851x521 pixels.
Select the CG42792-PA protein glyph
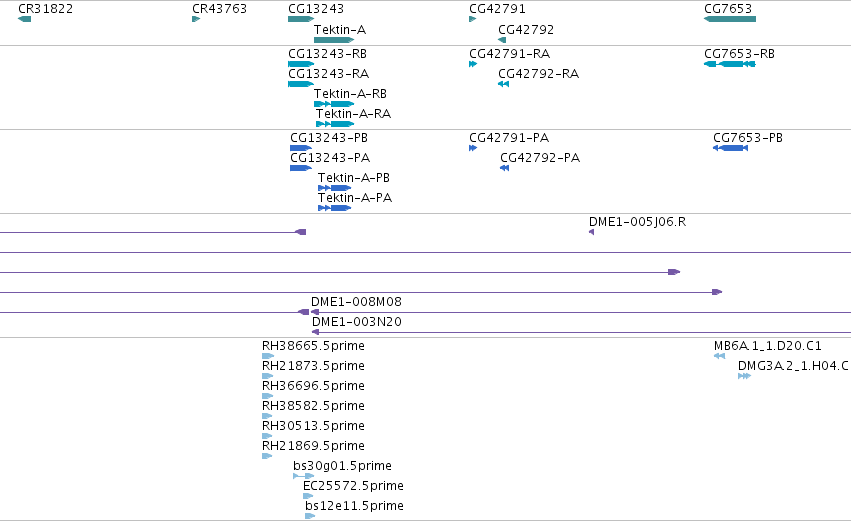coord(505,168)
